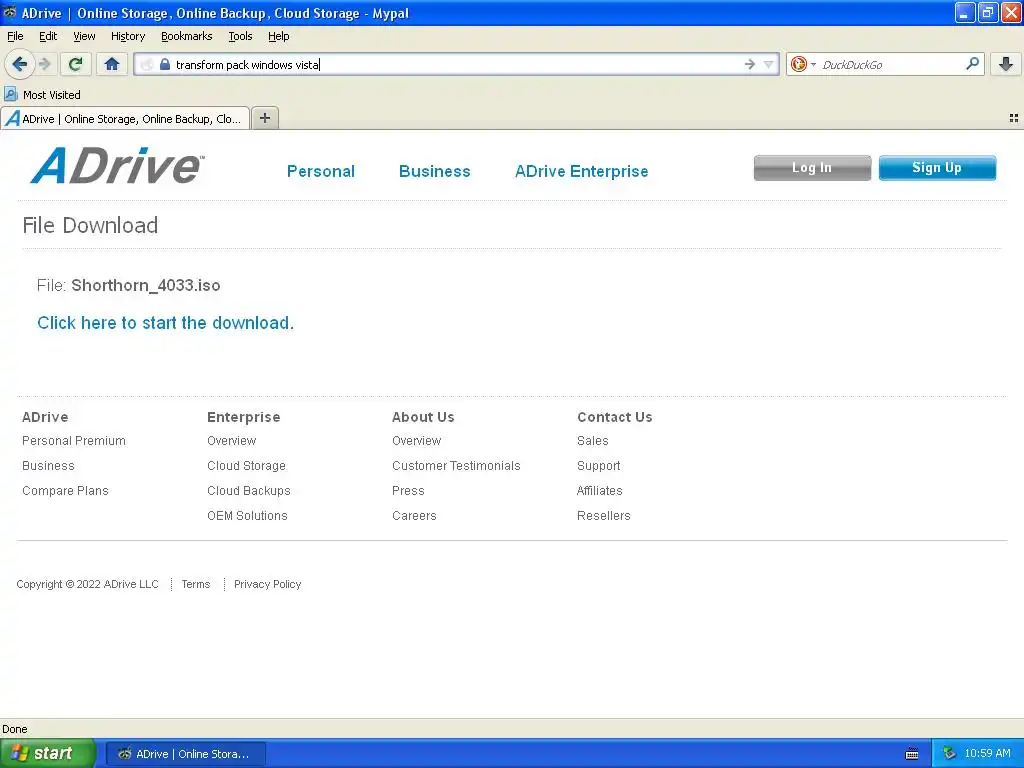Viewport: 1024px width, 768px height.
Task: Open the Help menu
Action: 278,36
